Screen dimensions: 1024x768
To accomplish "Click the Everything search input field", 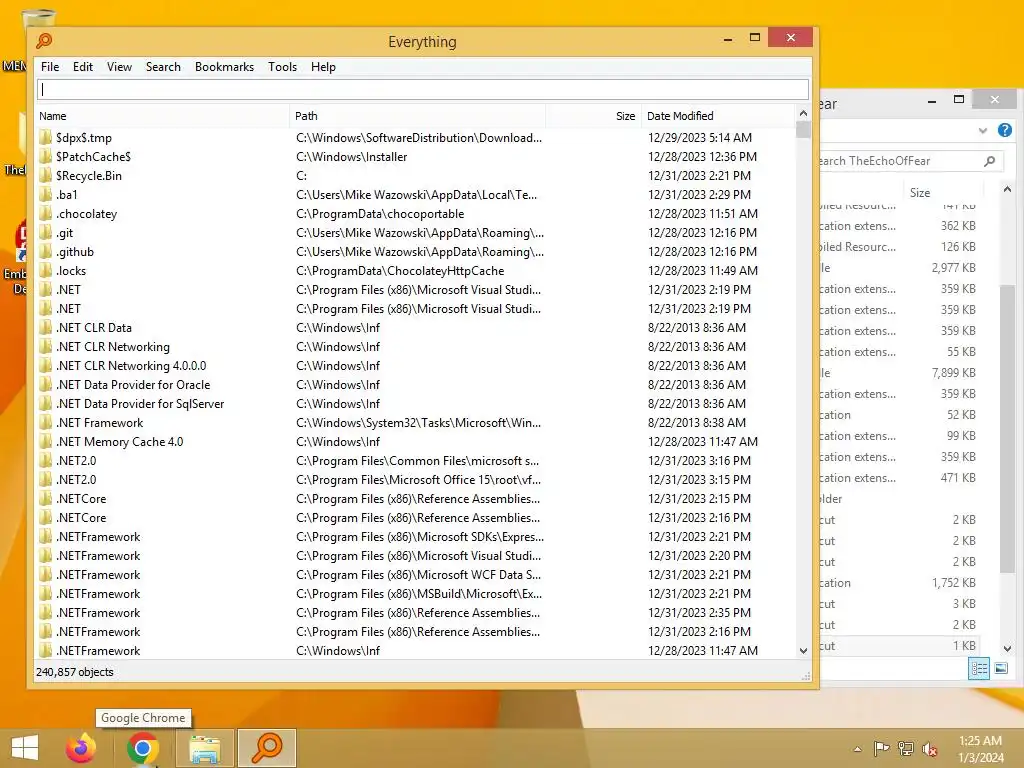I will click(x=423, y=89).
